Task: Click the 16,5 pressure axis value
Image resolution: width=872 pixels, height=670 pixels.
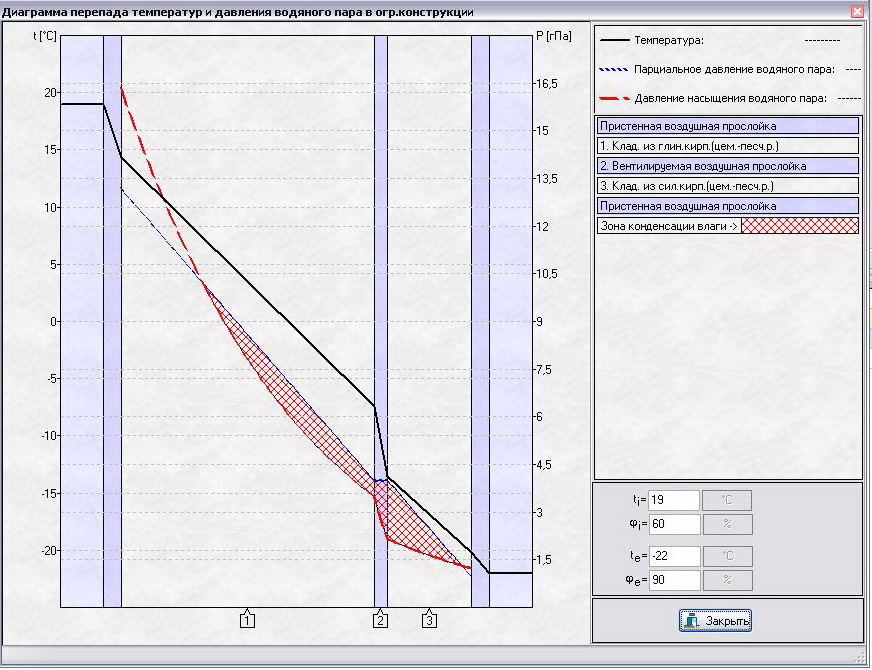Action: [546, 84]
